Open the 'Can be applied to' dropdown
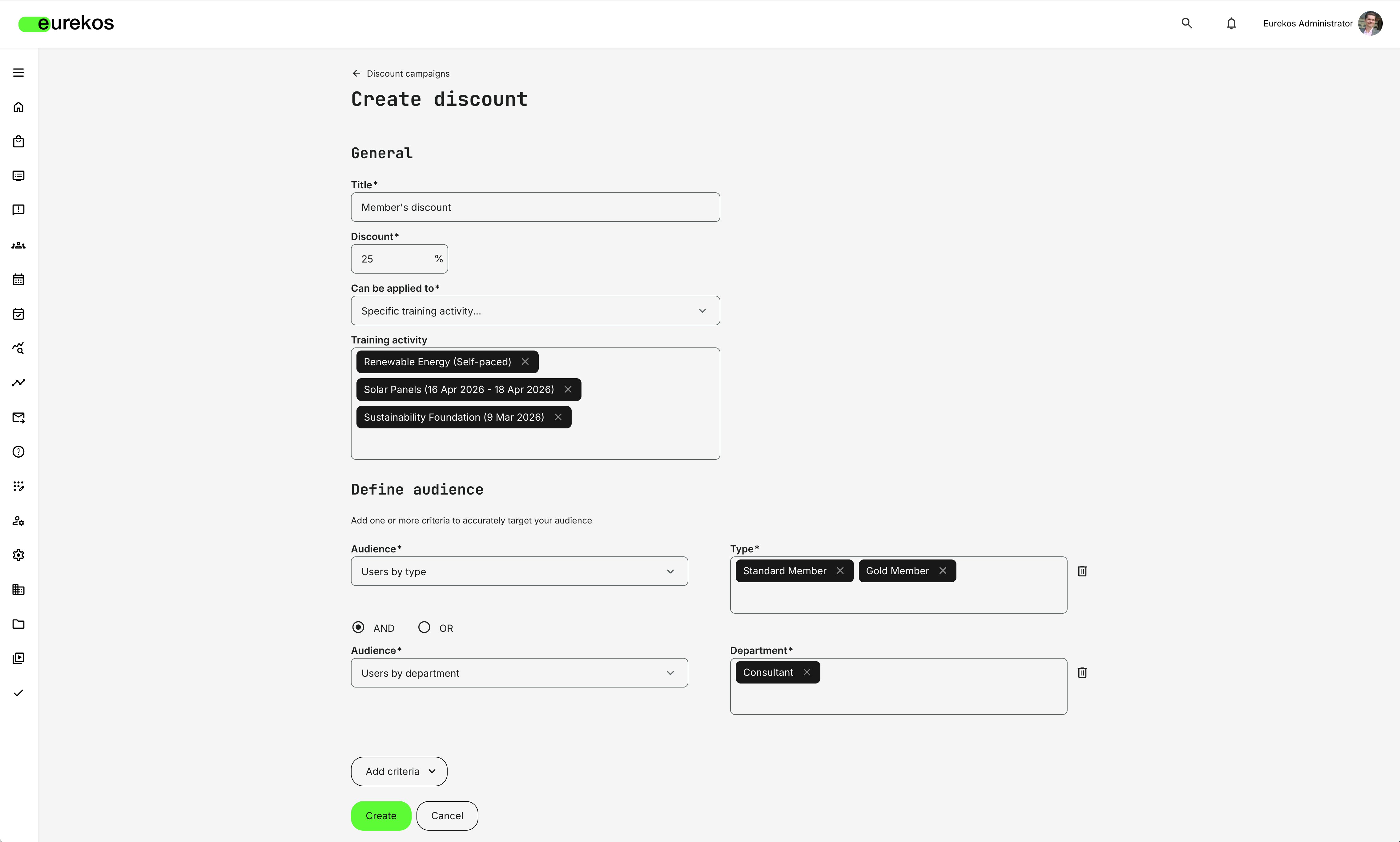 [x=535, y=310]
